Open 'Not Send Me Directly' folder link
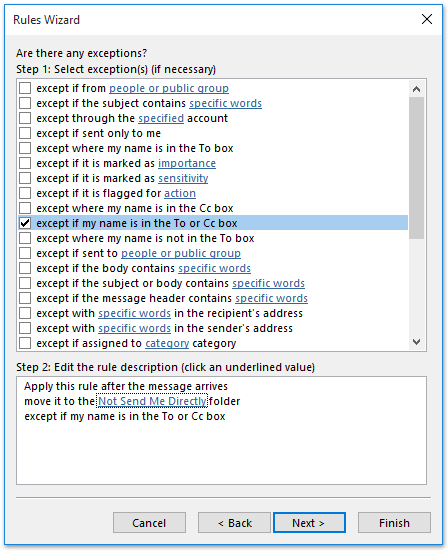Screen dimensions: 448x551 [x=152, y=401]
